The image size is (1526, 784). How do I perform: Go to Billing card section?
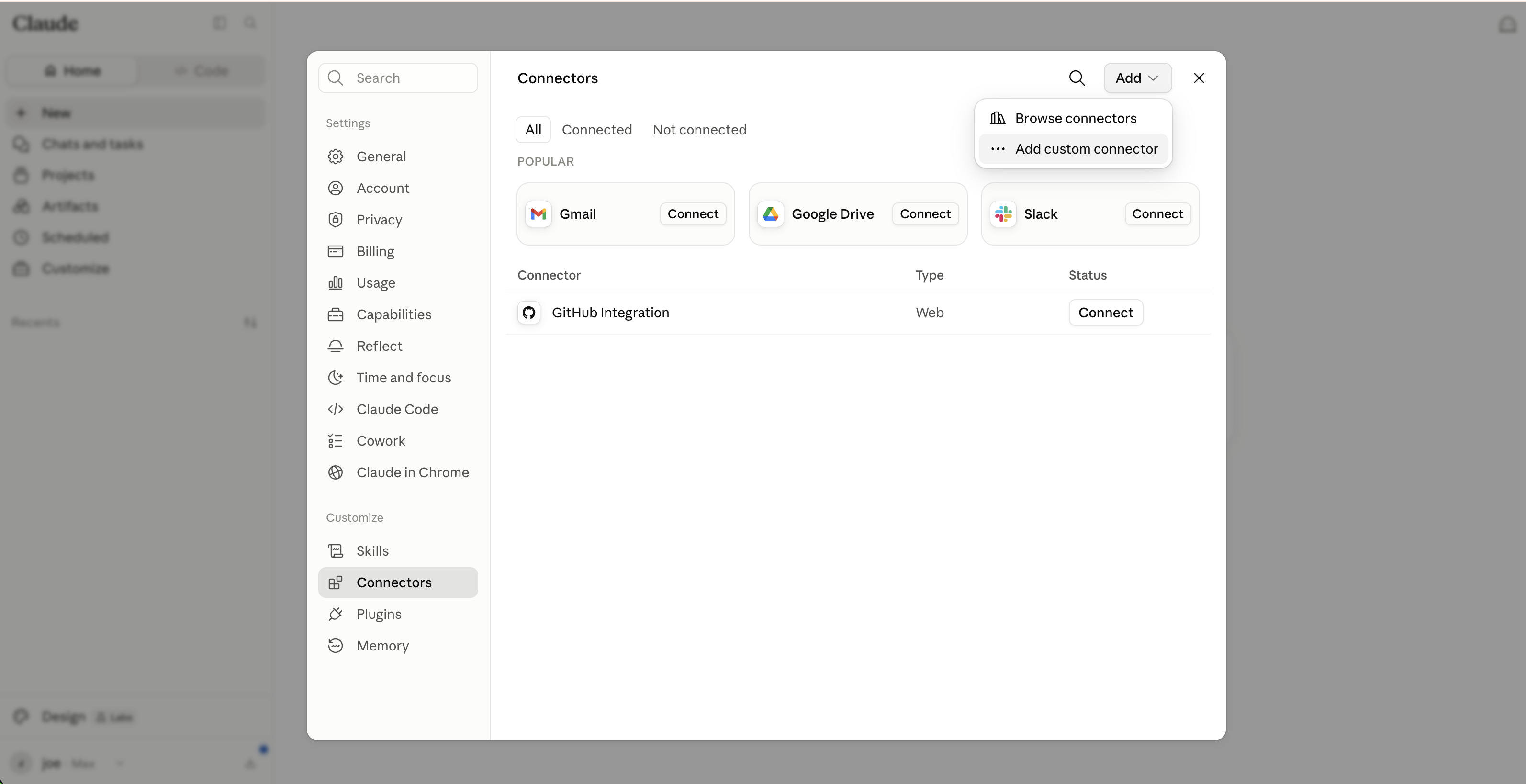[x=397, y=251]
